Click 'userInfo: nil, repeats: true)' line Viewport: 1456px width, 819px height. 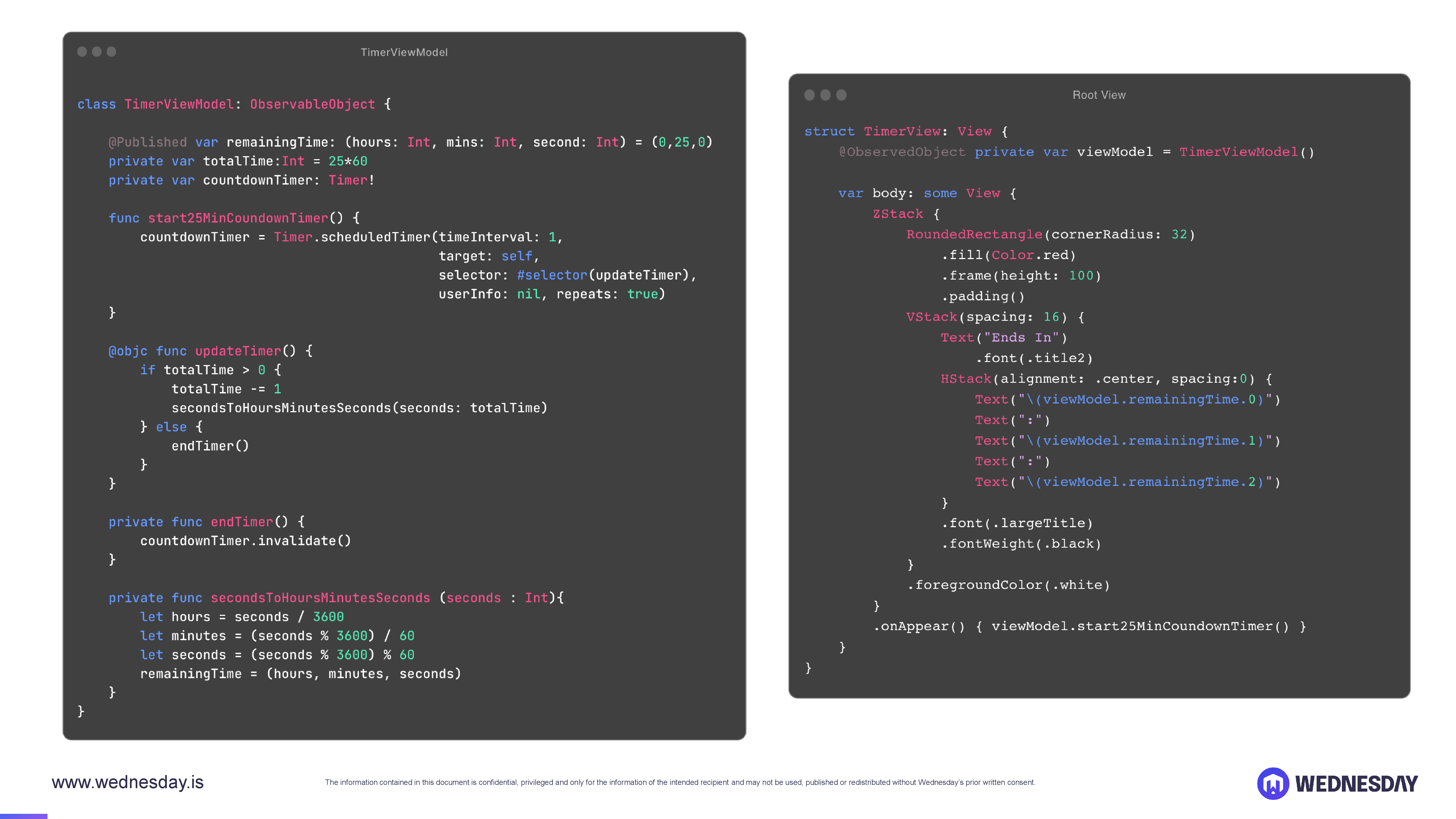[552, 295]
